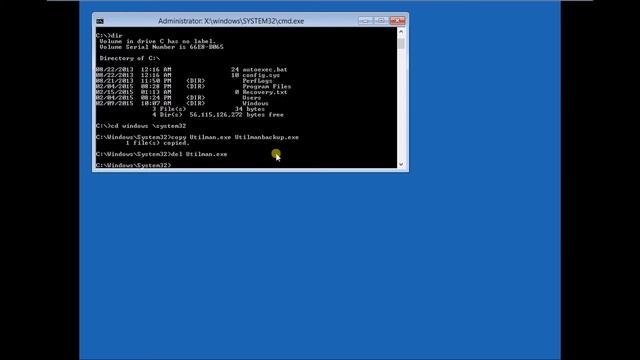This screenshot has height=360, width=640.
Task: Click the 'Volume Serial Number' line
Action: [x=161, y=47]
